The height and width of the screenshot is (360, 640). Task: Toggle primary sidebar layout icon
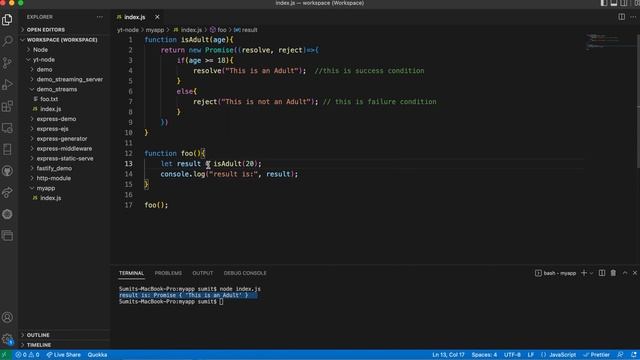604,3
